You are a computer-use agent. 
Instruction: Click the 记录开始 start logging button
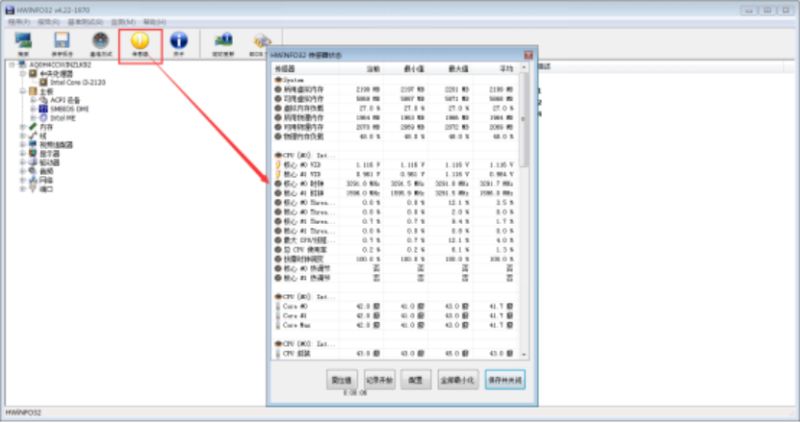click(380, 380)
